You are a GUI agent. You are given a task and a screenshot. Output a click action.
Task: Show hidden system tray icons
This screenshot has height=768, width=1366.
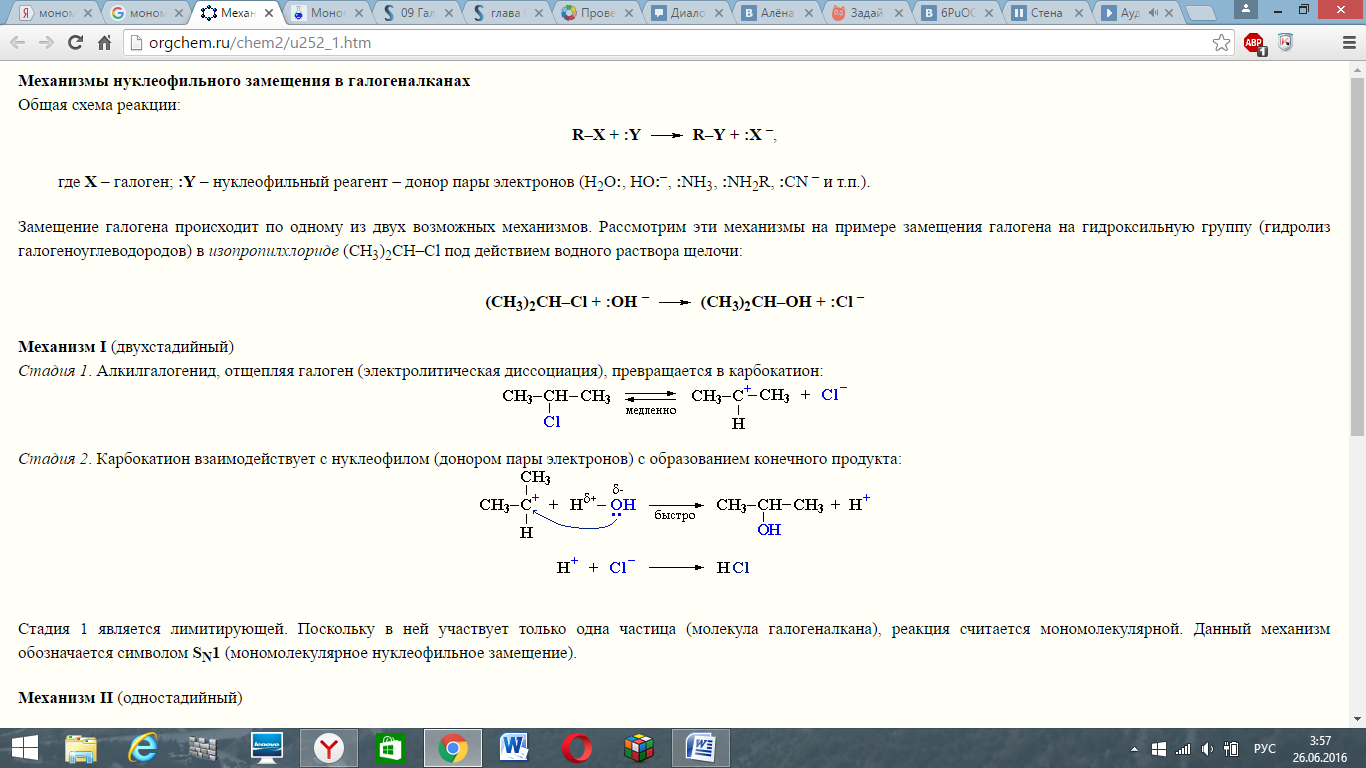1136,748
